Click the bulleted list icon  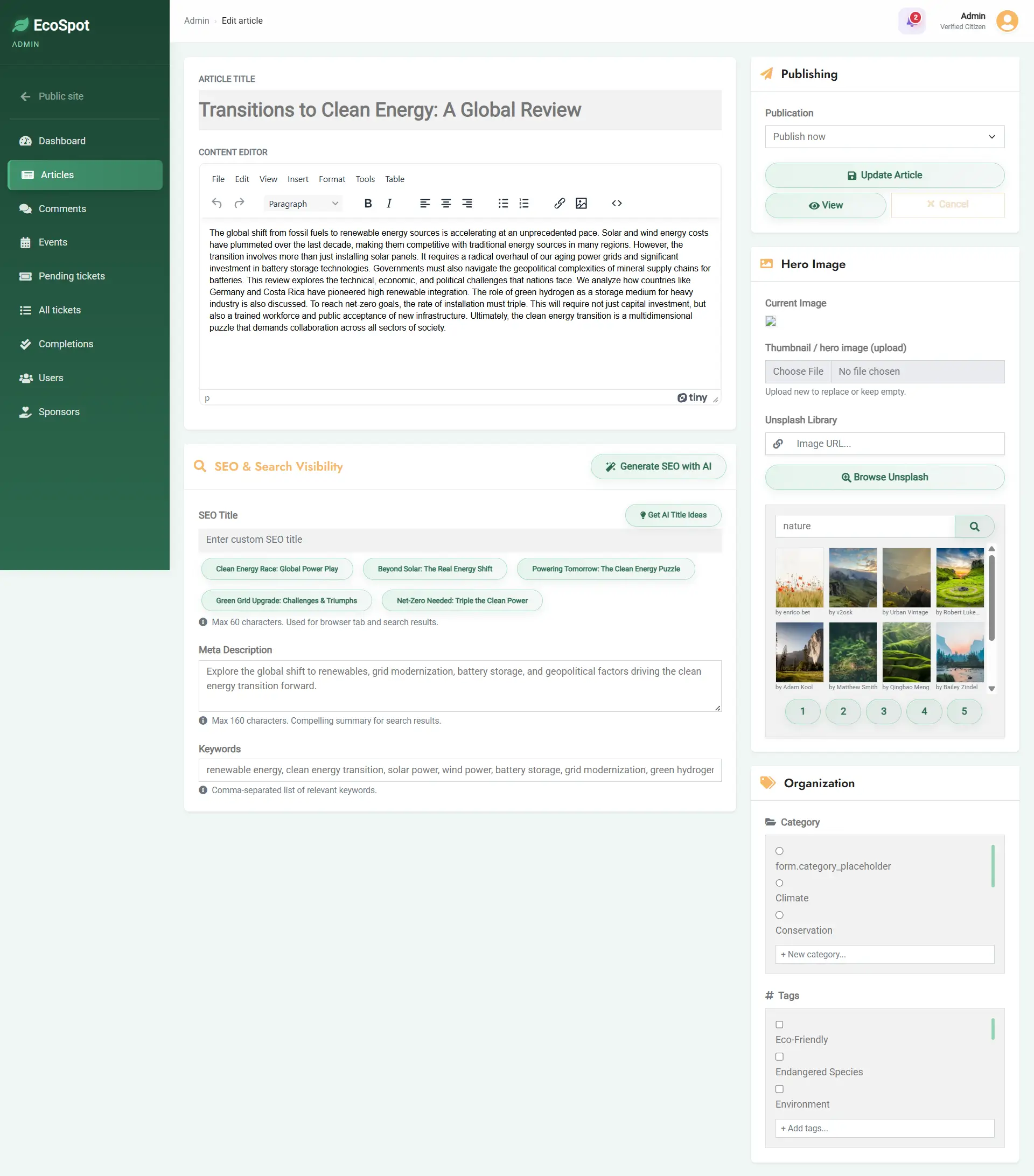point(503,203)
